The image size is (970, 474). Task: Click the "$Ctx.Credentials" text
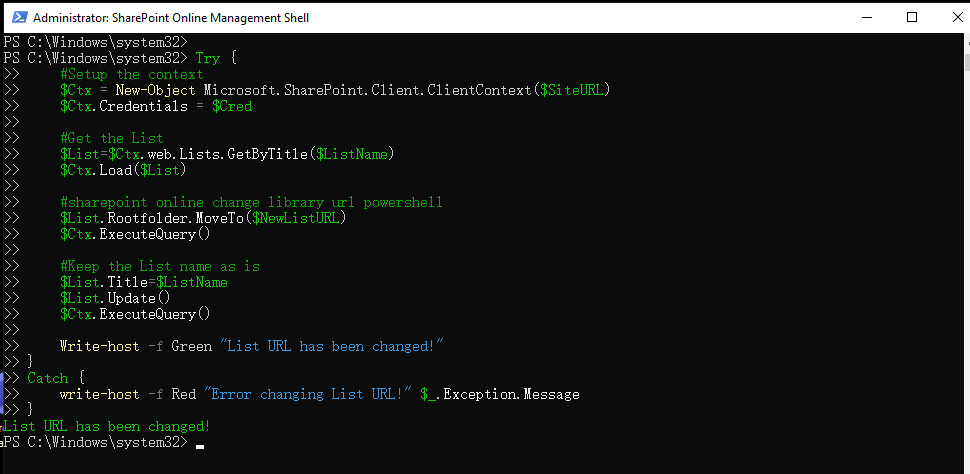124,106
